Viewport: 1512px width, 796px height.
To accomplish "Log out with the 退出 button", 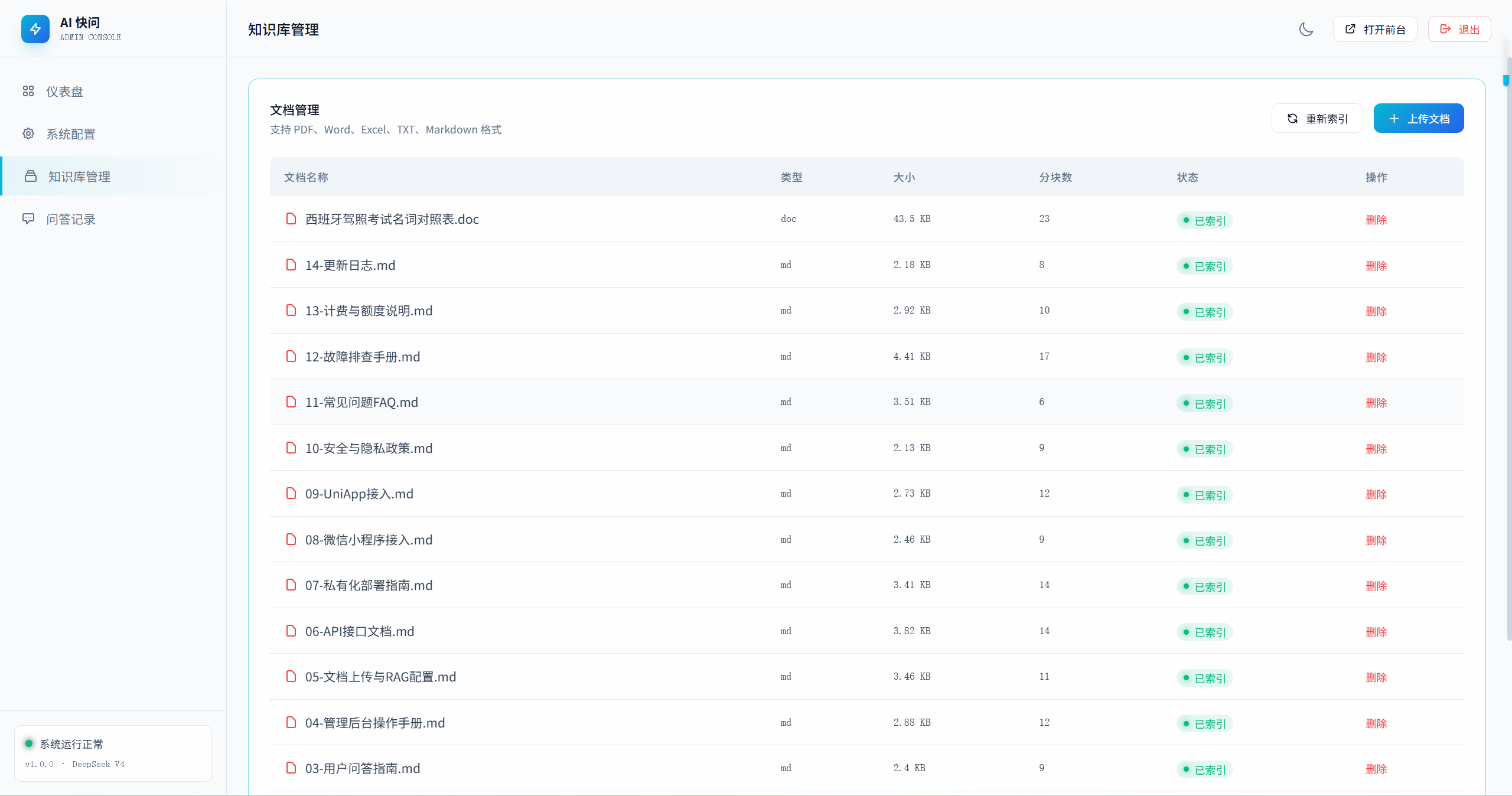I will pos(1459,29).
